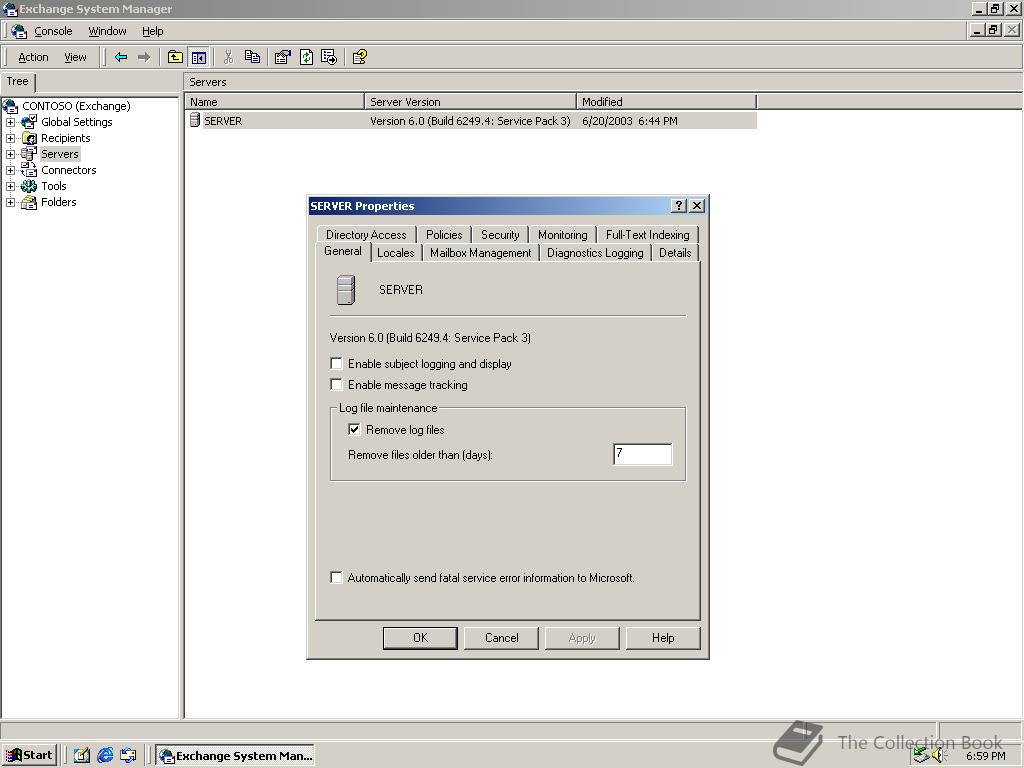This screenshot has height=768, width=1024.
Task: Click the Forward arrow toolbar icon
Action: pyautogui.click(x=144, y=57)
